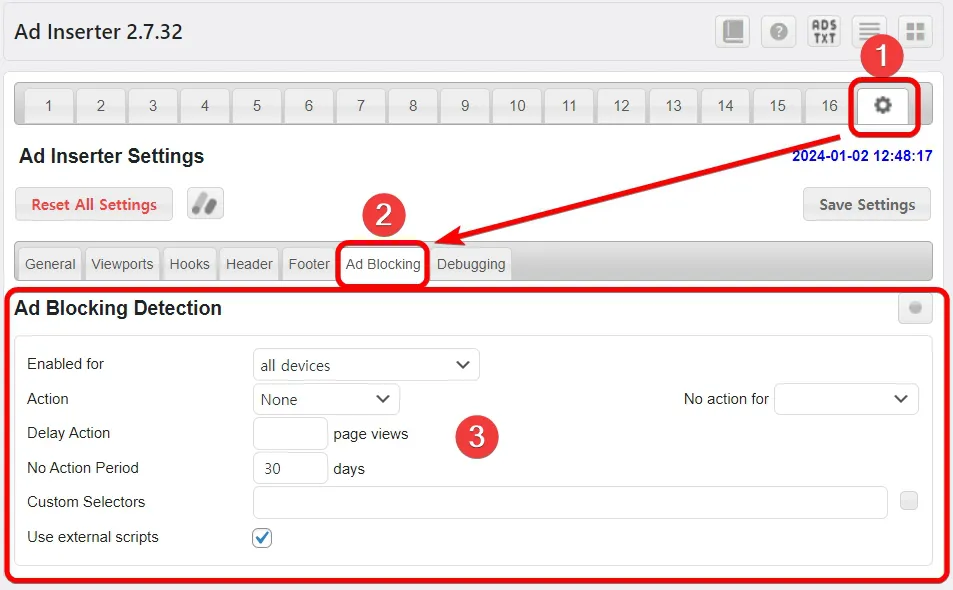Switch to the Header tab
Screen dimensions: 953x590
249,264
